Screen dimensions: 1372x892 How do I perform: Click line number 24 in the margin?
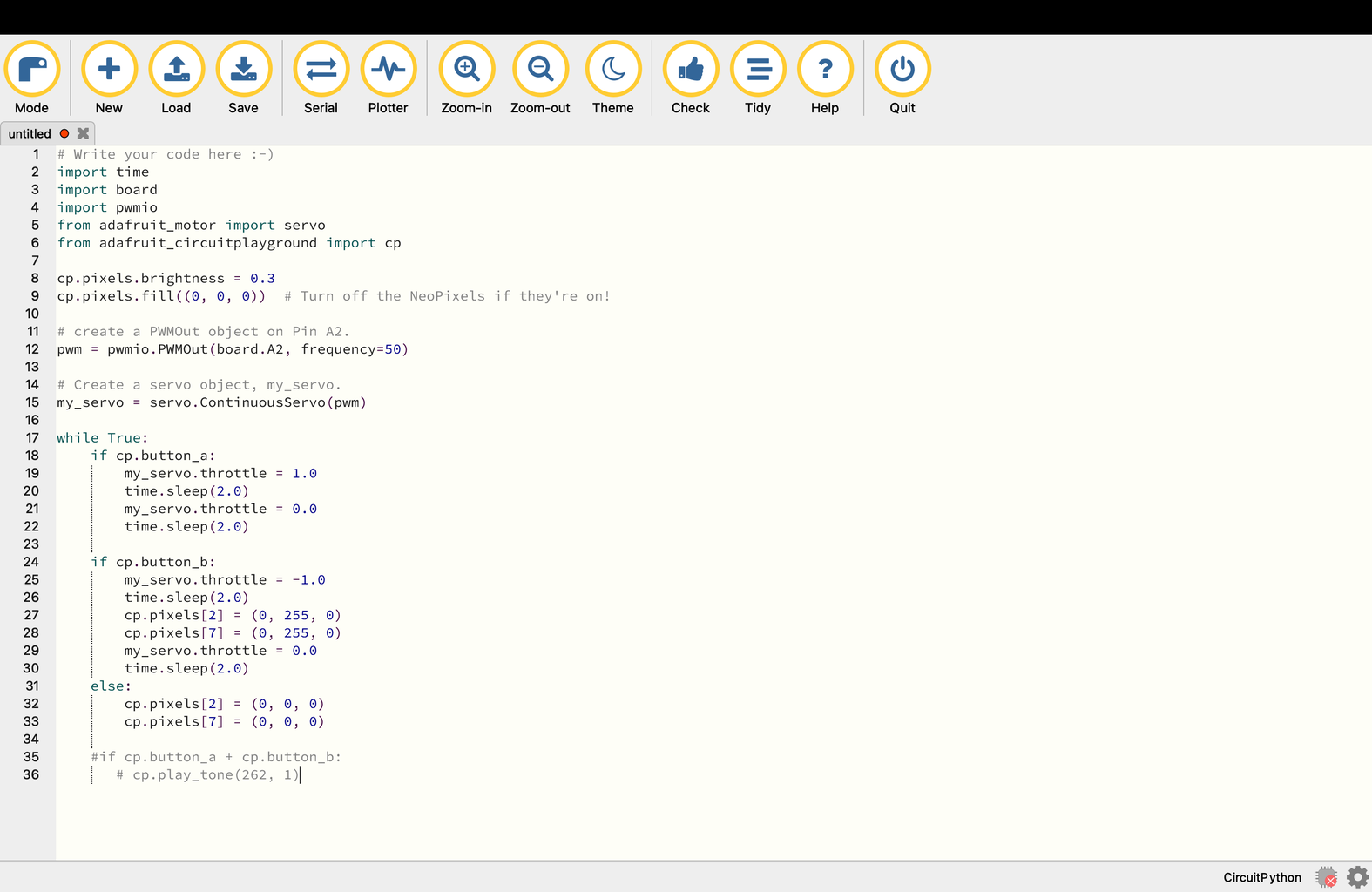tap(31, 562)
